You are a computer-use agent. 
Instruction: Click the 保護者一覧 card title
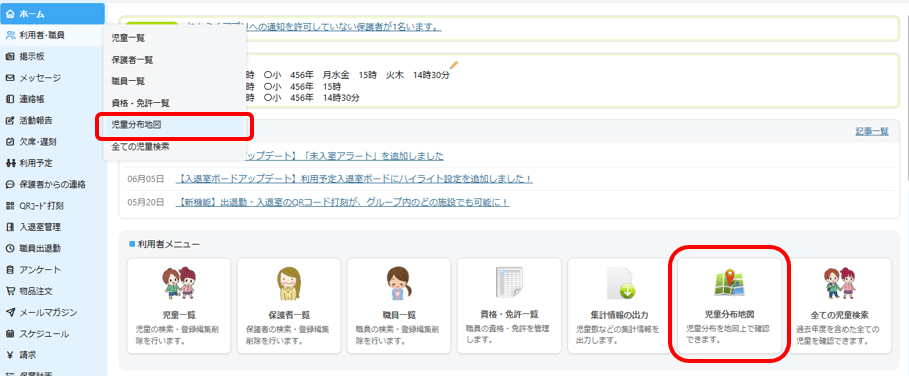(x=289, y=315)
